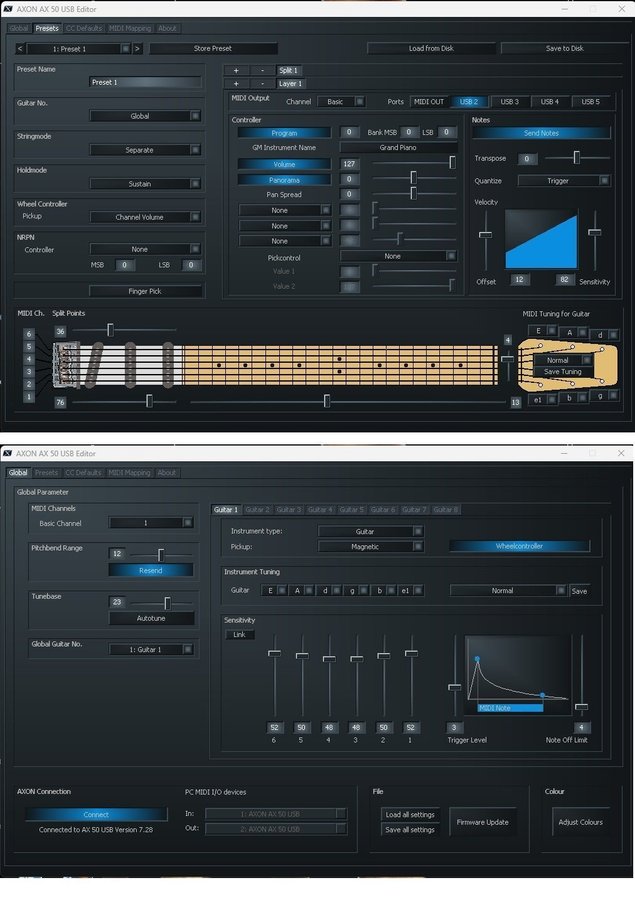Advance to next preset with right arrow

(x=137, y=48)
